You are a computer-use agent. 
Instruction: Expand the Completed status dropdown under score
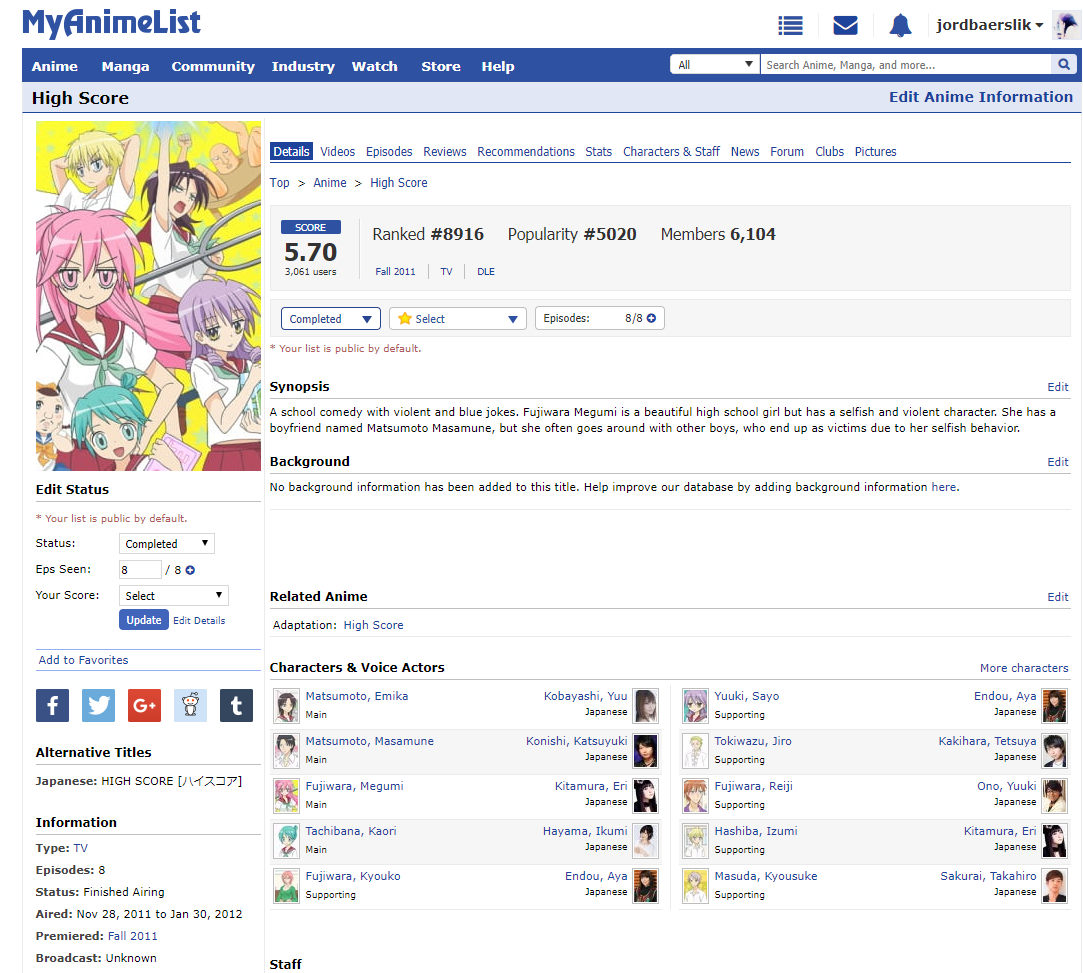click(x=331, y=318)
